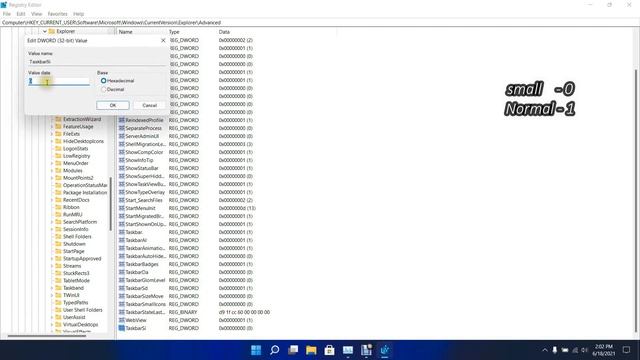This screenshot has width=640, height=360.
Task: Click the TaskbarSizeMove value icon
Action: pos(121,296)
